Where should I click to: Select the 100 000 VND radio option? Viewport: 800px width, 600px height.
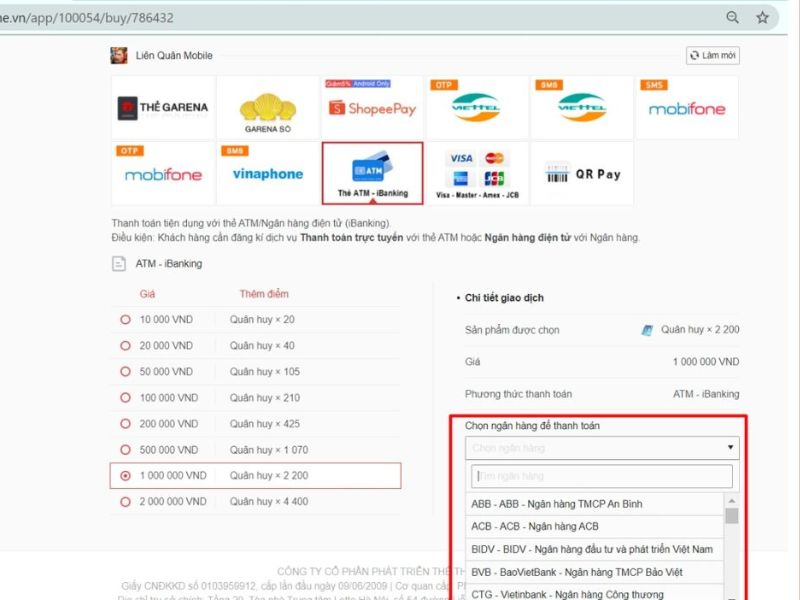coord(125,397)
